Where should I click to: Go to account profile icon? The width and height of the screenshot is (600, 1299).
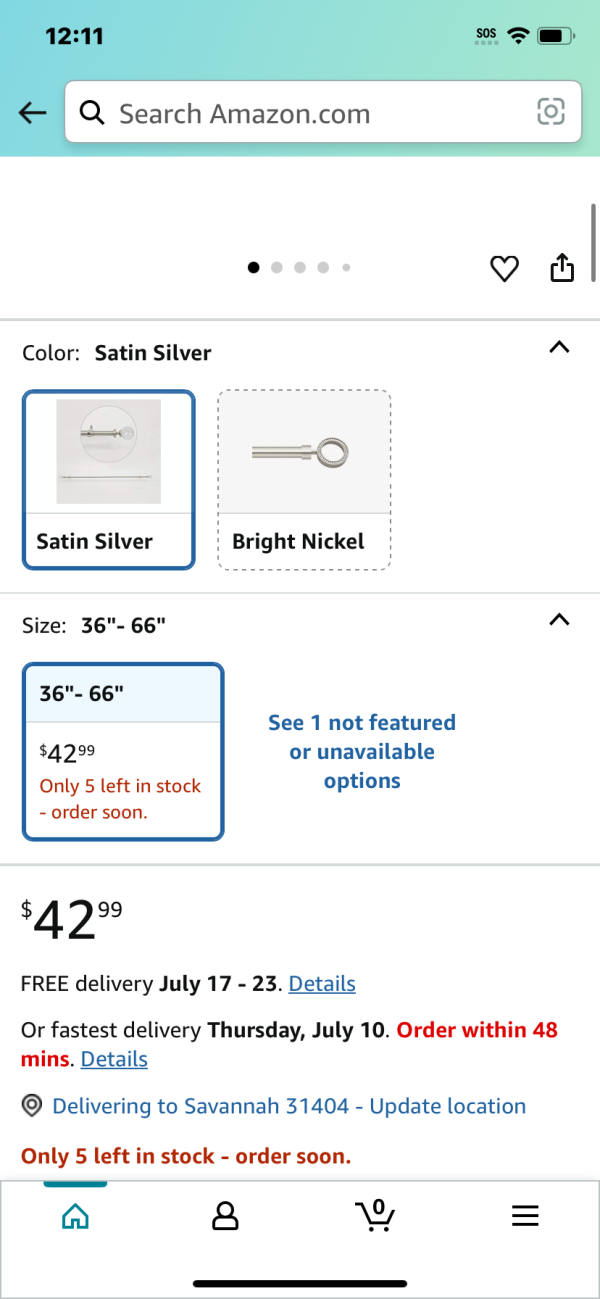click(225, 1216)
